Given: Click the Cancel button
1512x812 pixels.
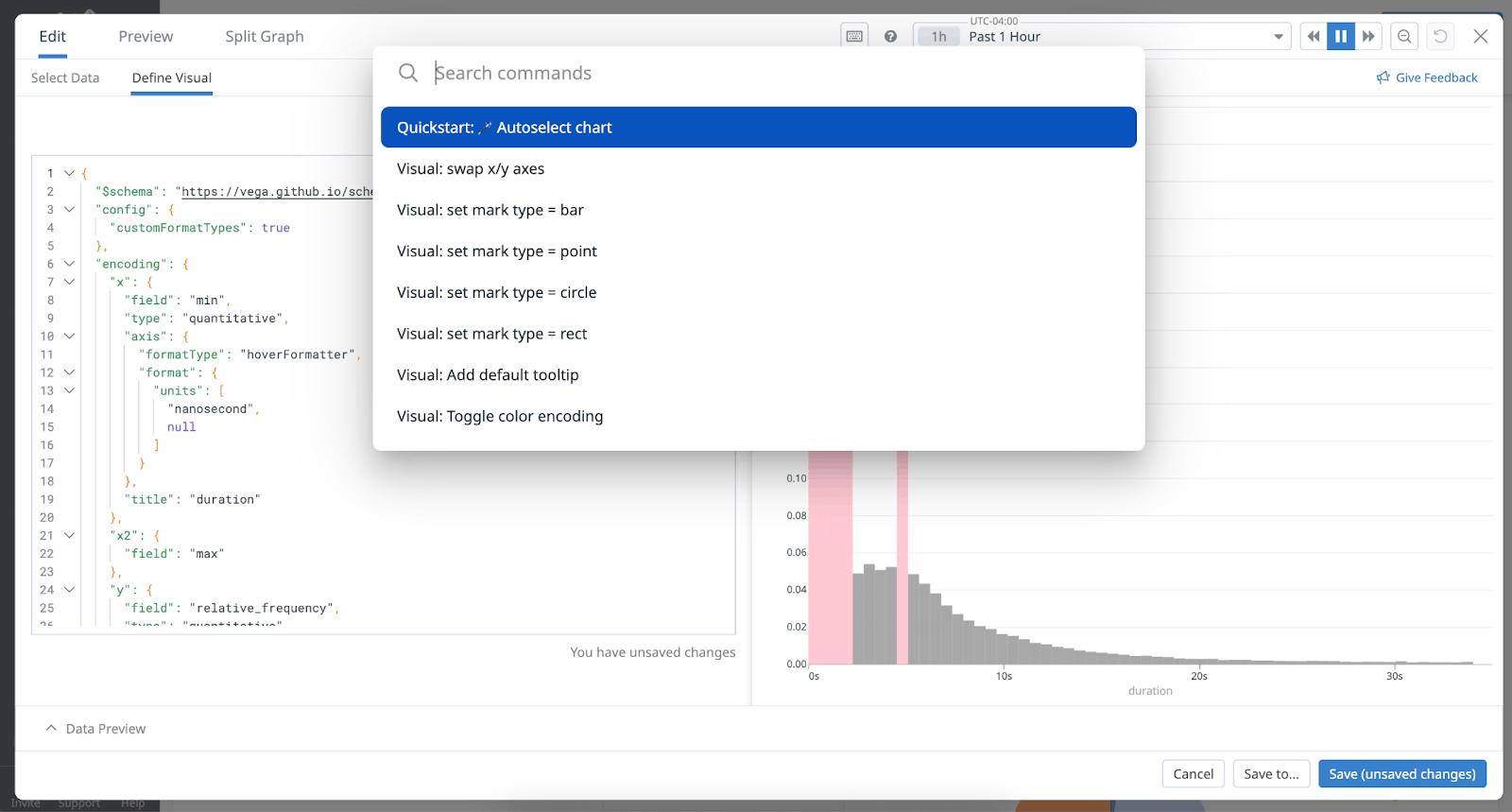Looking at the screenshot, I should tap(1193, 774).
